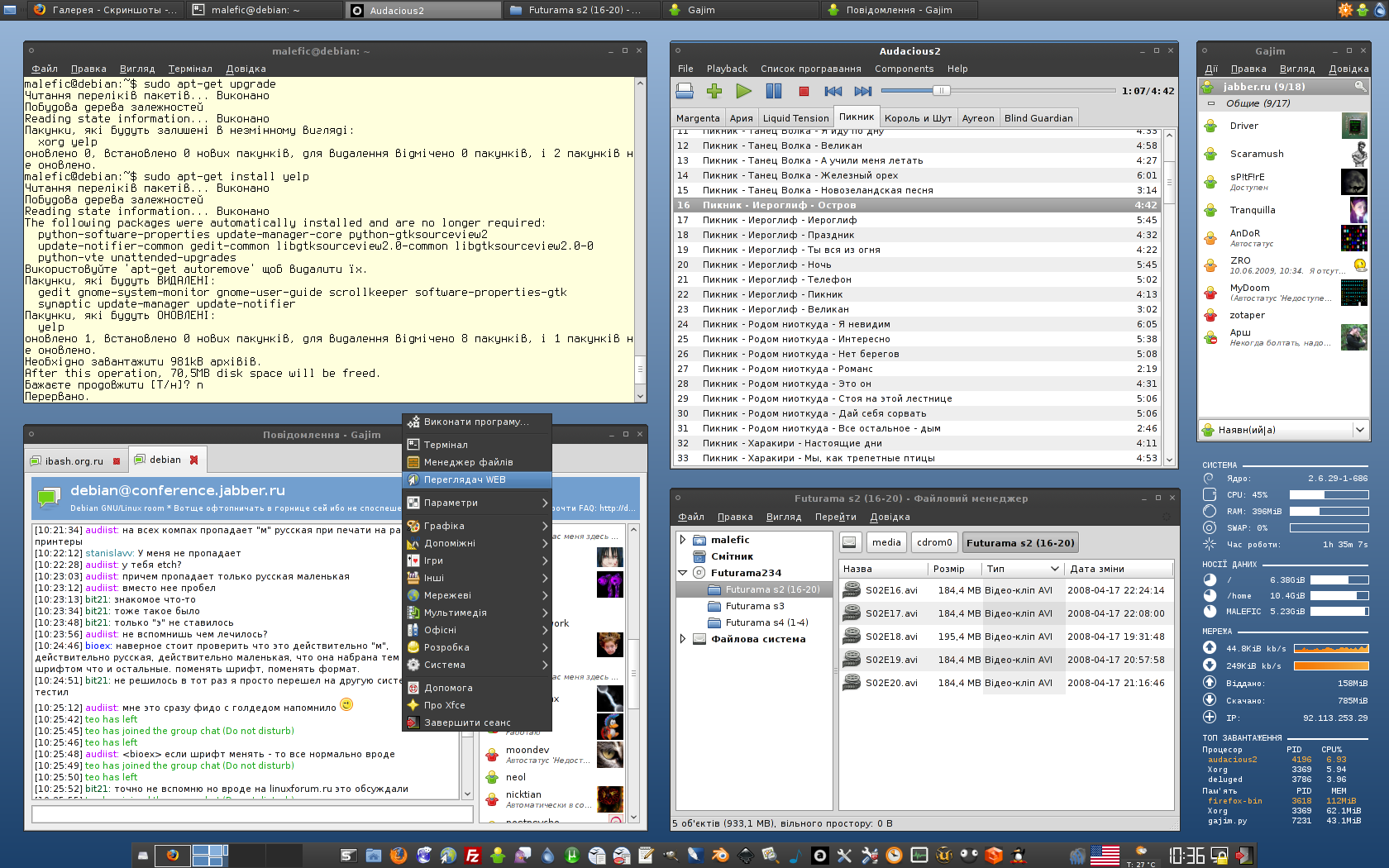Pause the track in Audacious

[774, 91]
